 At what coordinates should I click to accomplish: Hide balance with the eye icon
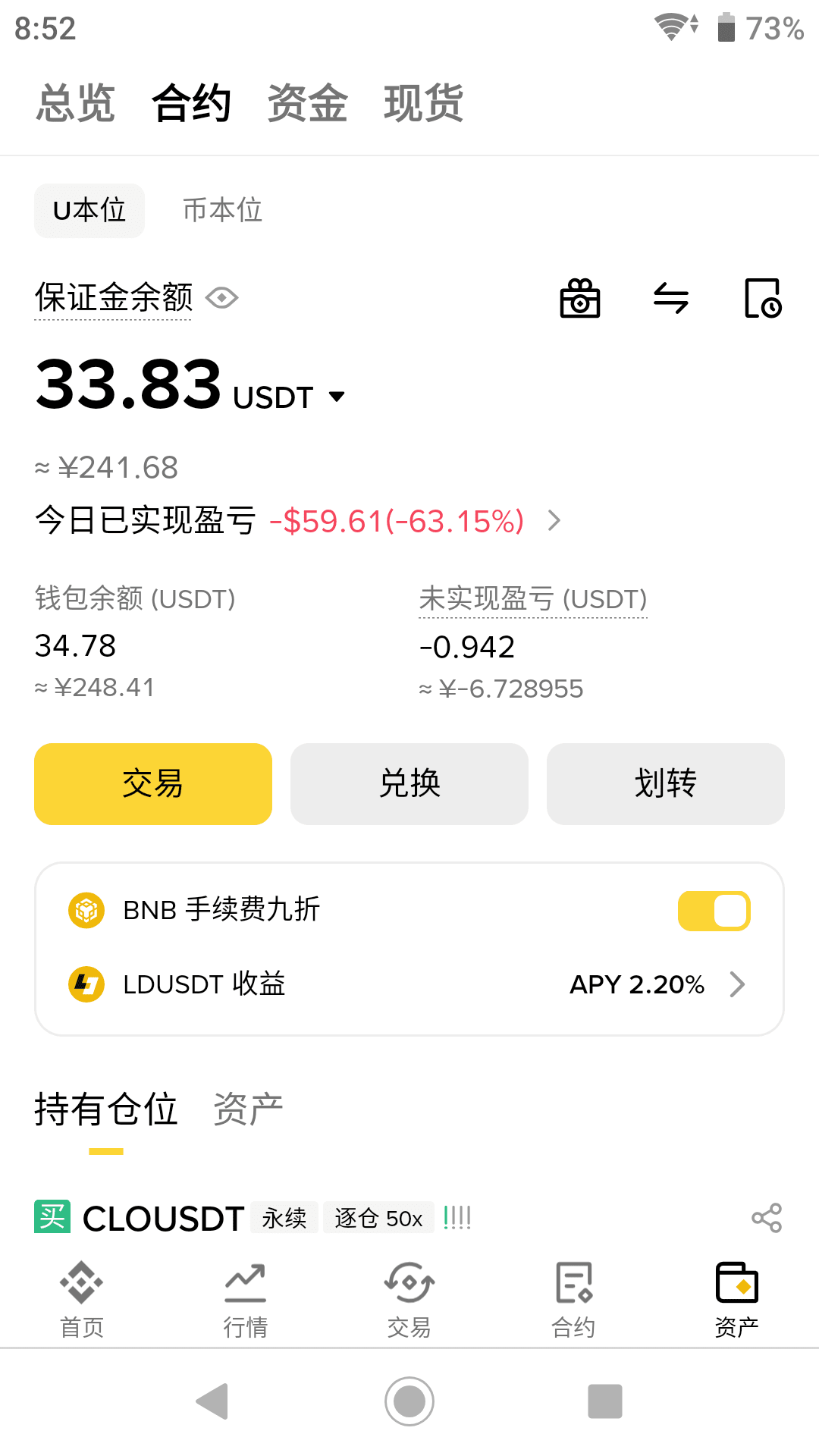pos(222,298)
